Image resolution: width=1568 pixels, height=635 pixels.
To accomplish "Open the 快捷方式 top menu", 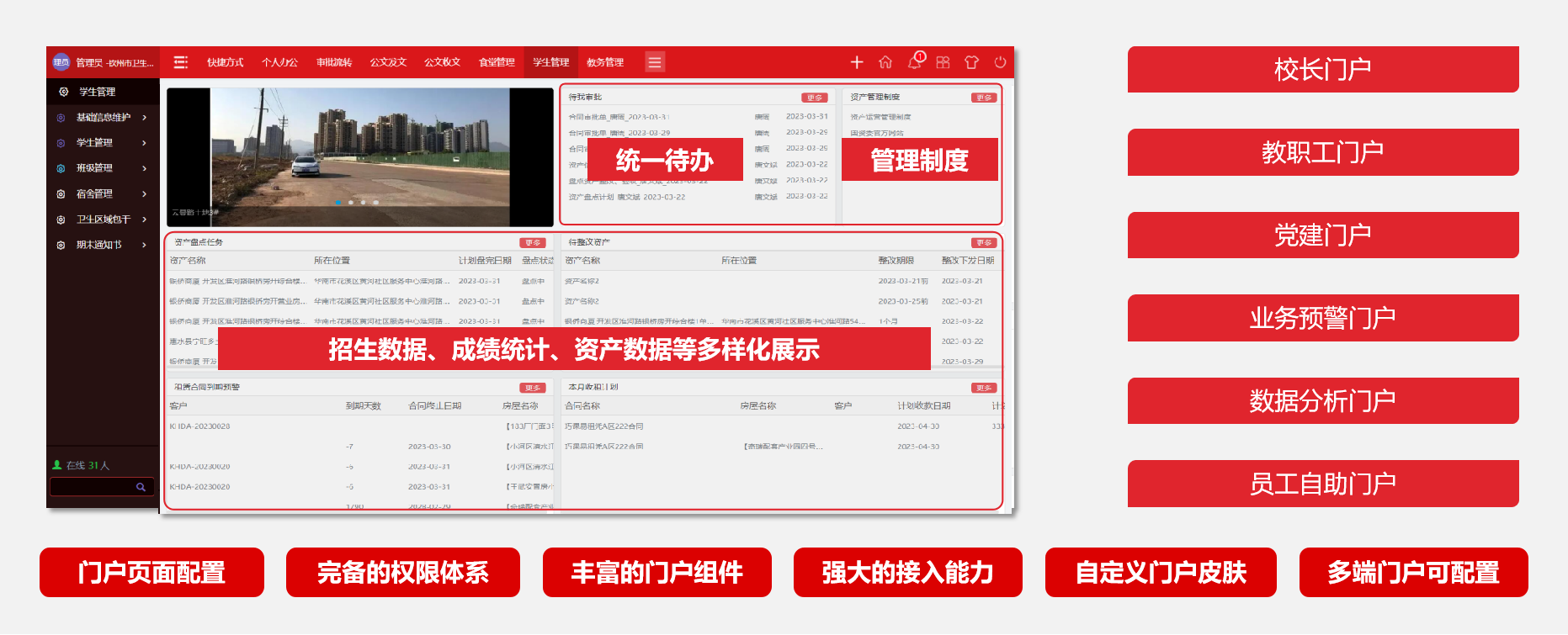I will tap(226, 62).
